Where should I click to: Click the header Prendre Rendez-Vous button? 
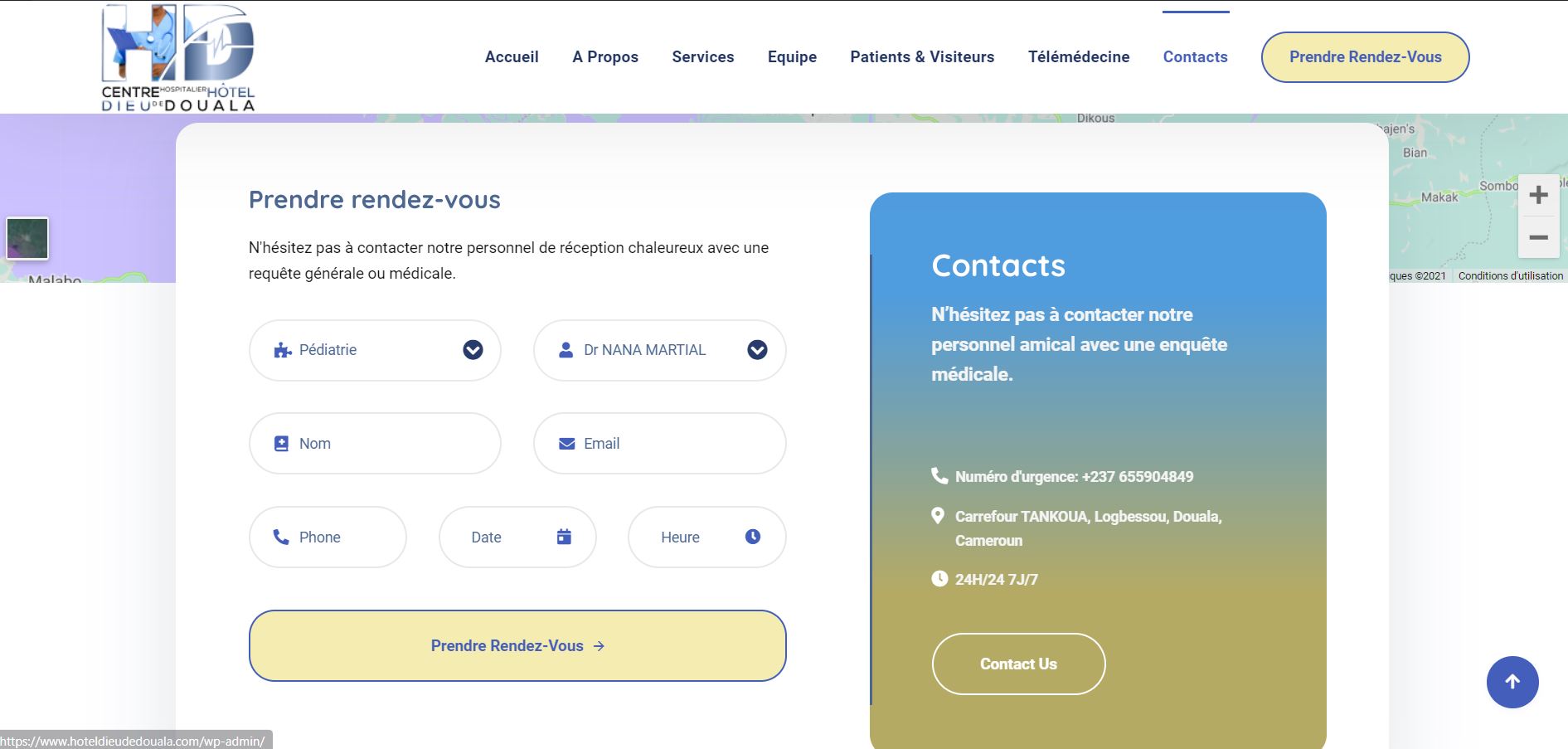point(1365,57)
